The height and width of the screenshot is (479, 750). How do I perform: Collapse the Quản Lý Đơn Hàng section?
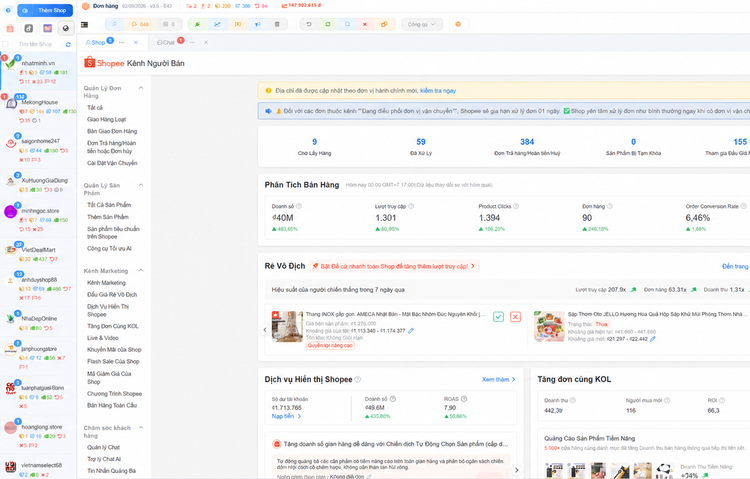[141, 88]
